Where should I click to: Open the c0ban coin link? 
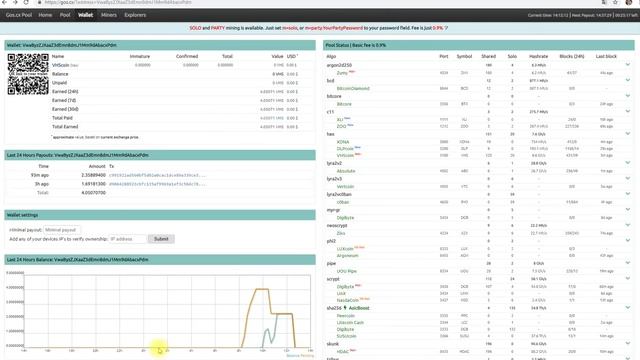point(343,202)
